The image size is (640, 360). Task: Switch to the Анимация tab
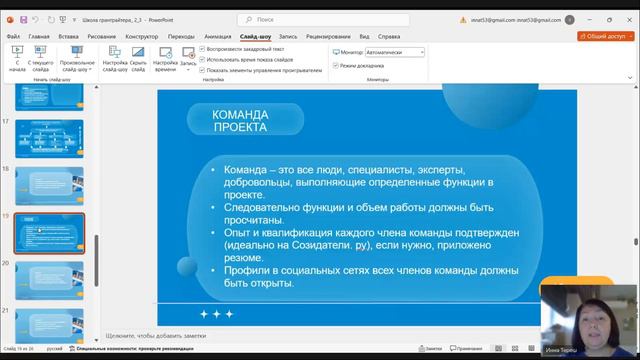point(218,36)
